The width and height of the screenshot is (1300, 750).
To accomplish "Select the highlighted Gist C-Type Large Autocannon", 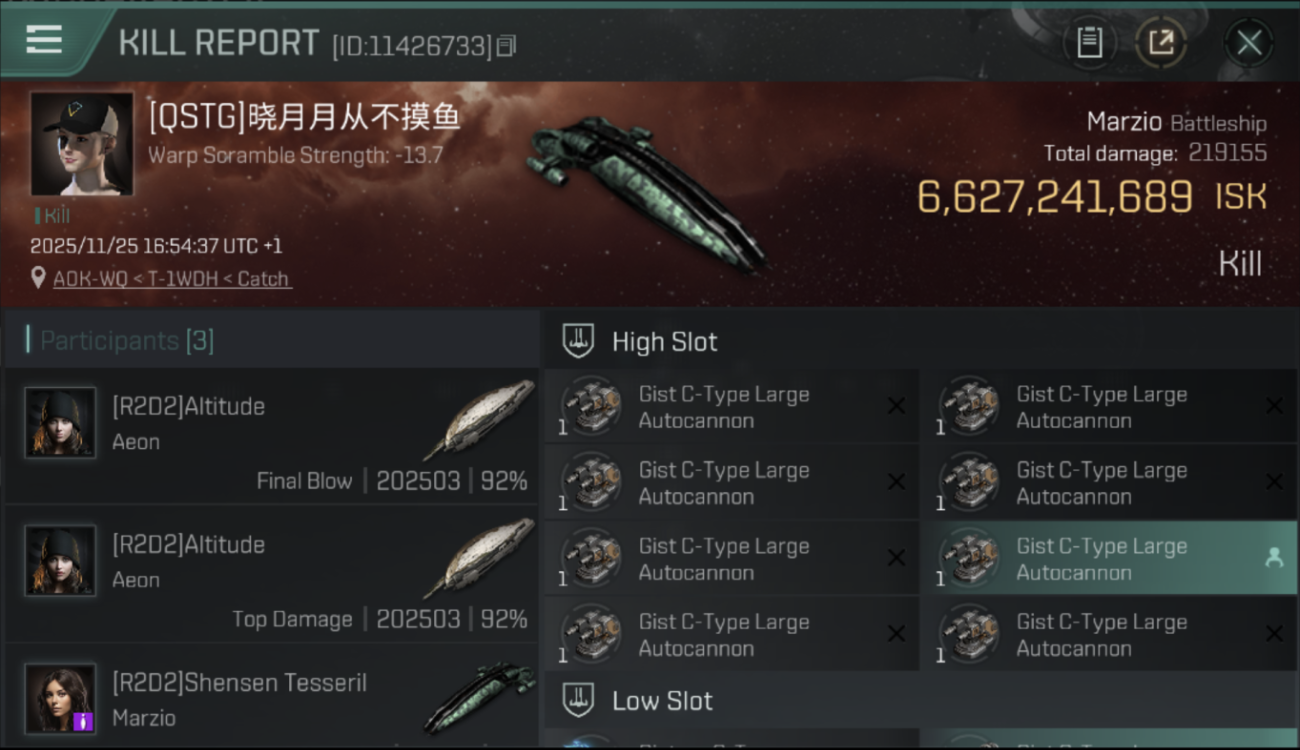I will pos(1100,559).
